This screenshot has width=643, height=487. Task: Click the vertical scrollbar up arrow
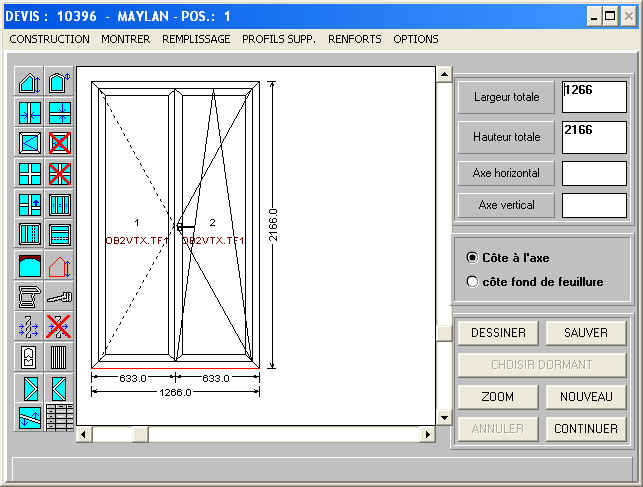pos(444,74)
